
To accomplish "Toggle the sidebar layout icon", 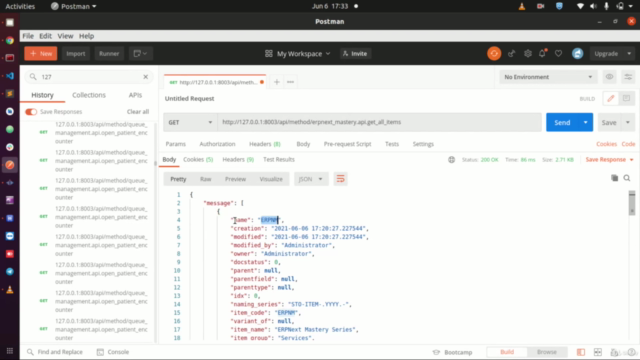I will [x=580, y=352].
